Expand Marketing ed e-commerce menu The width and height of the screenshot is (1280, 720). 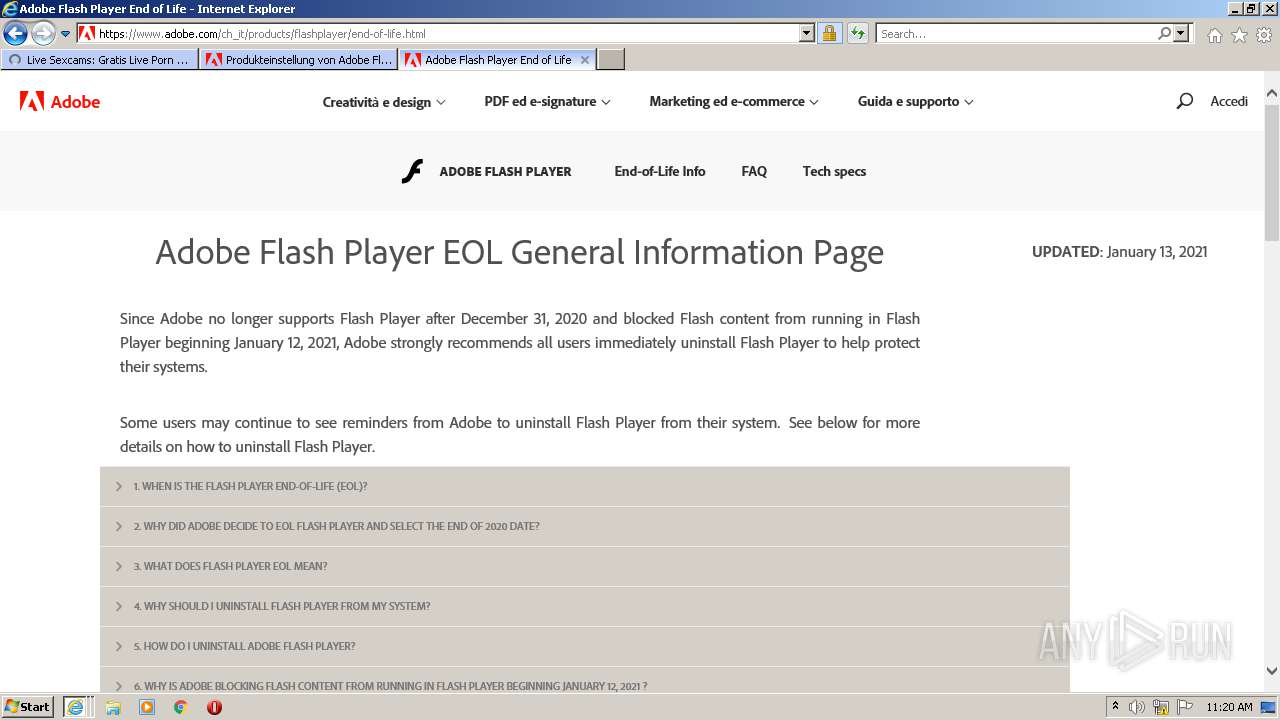(734, 101)
